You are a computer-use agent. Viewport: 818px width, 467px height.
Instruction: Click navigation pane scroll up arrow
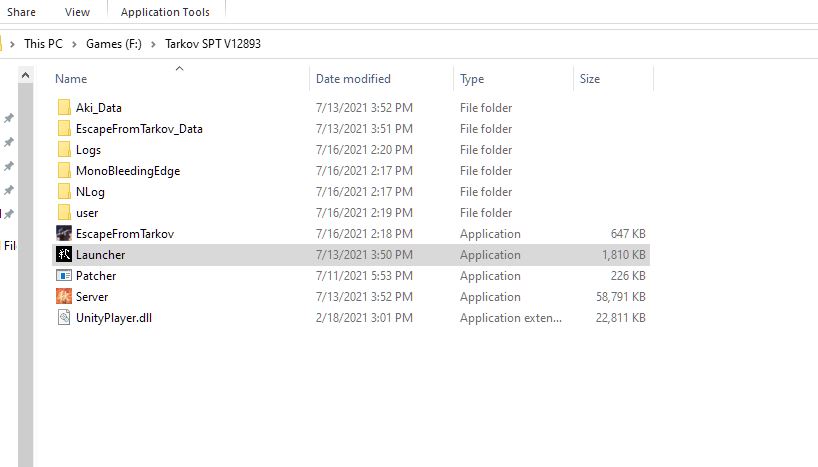pyautogui.click(x=26, y=76)
